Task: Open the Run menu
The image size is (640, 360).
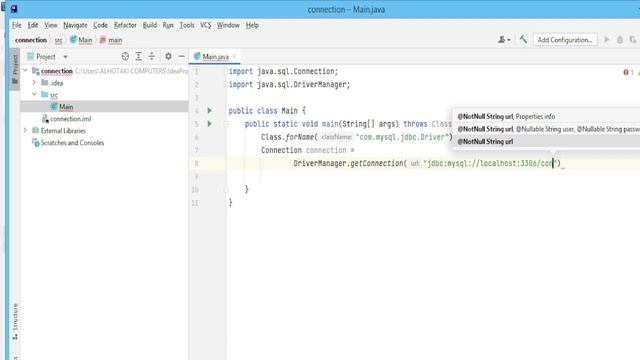Action: pos(168,25)
